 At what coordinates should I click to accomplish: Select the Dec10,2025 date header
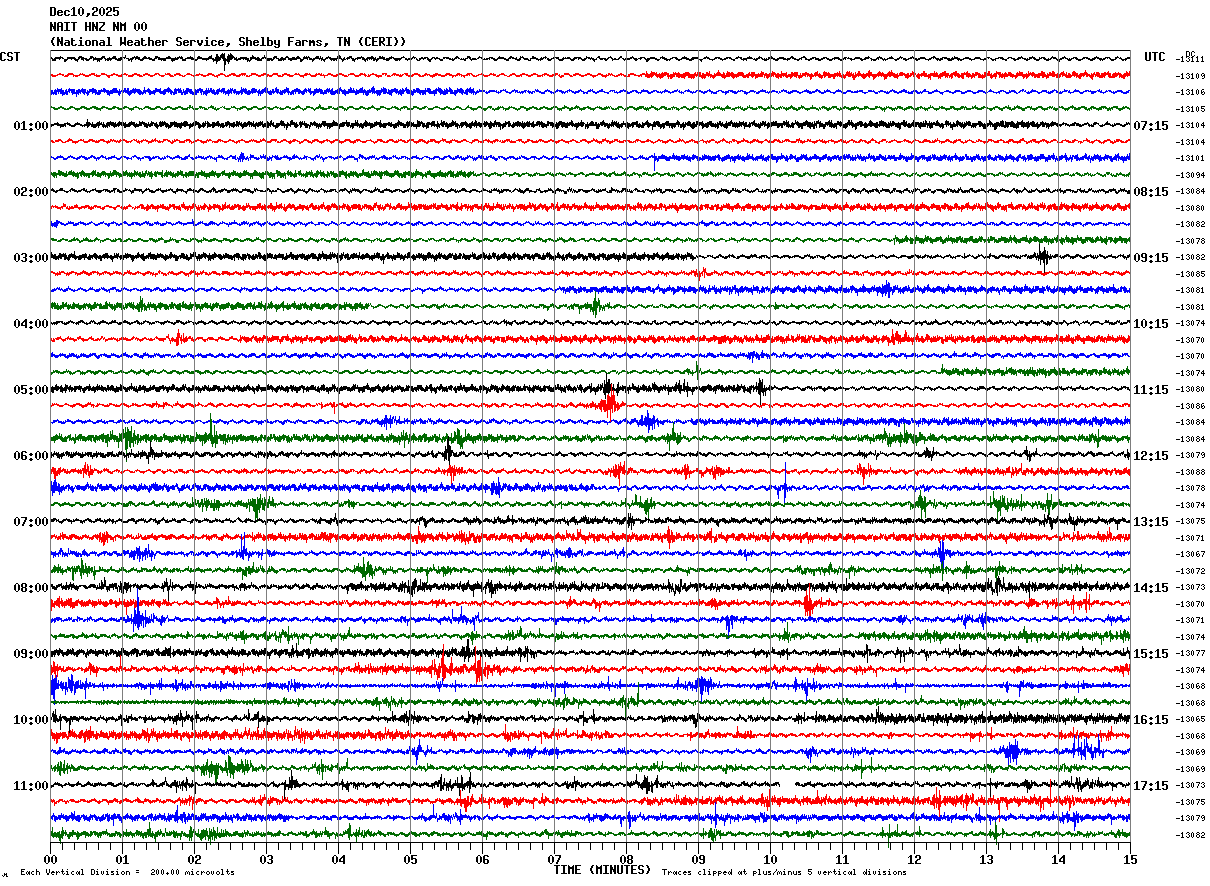(84, 12)
